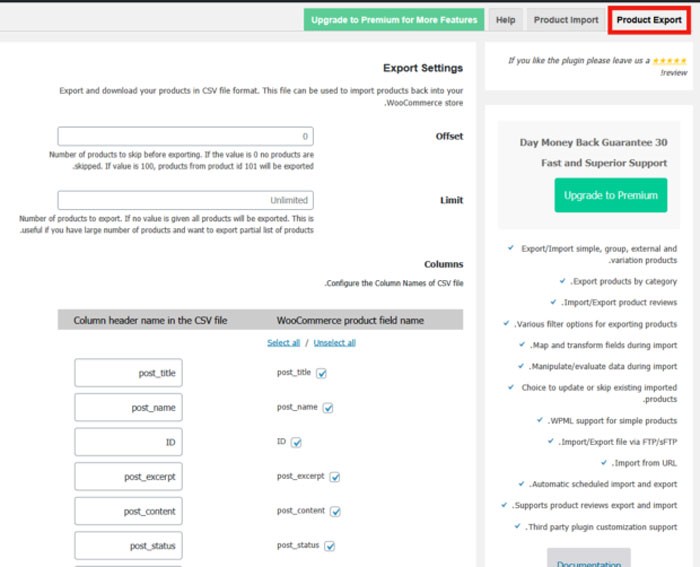
Task: Toggle the post_excerpt checkbox
Action: (335, 477)
